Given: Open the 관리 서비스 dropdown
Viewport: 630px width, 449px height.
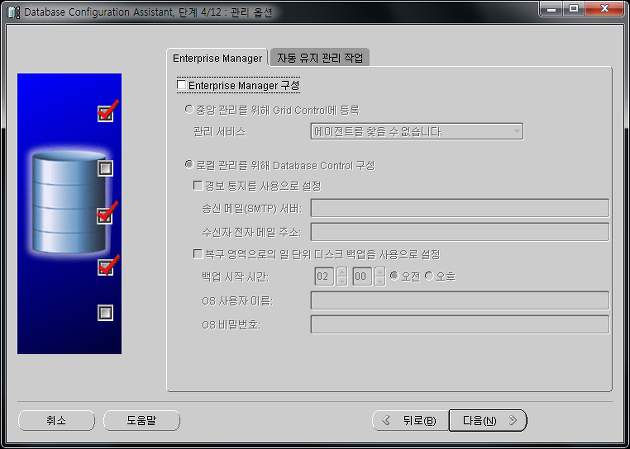Looking at the screenshot, I should coord(417,131).
